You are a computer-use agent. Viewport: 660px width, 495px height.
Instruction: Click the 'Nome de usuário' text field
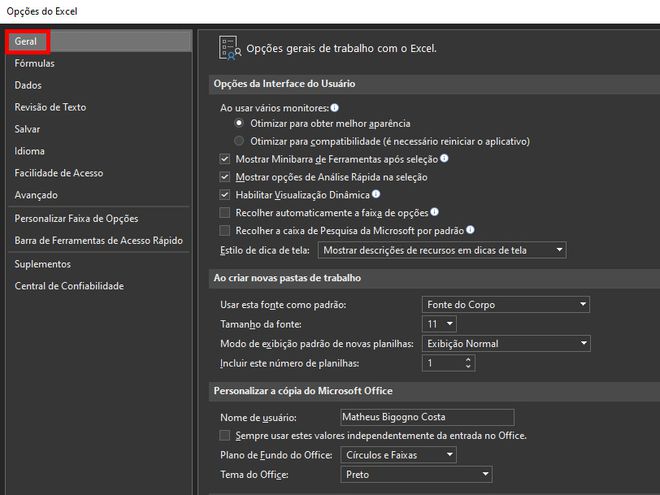pyautogui.click(x=427, y=417)
